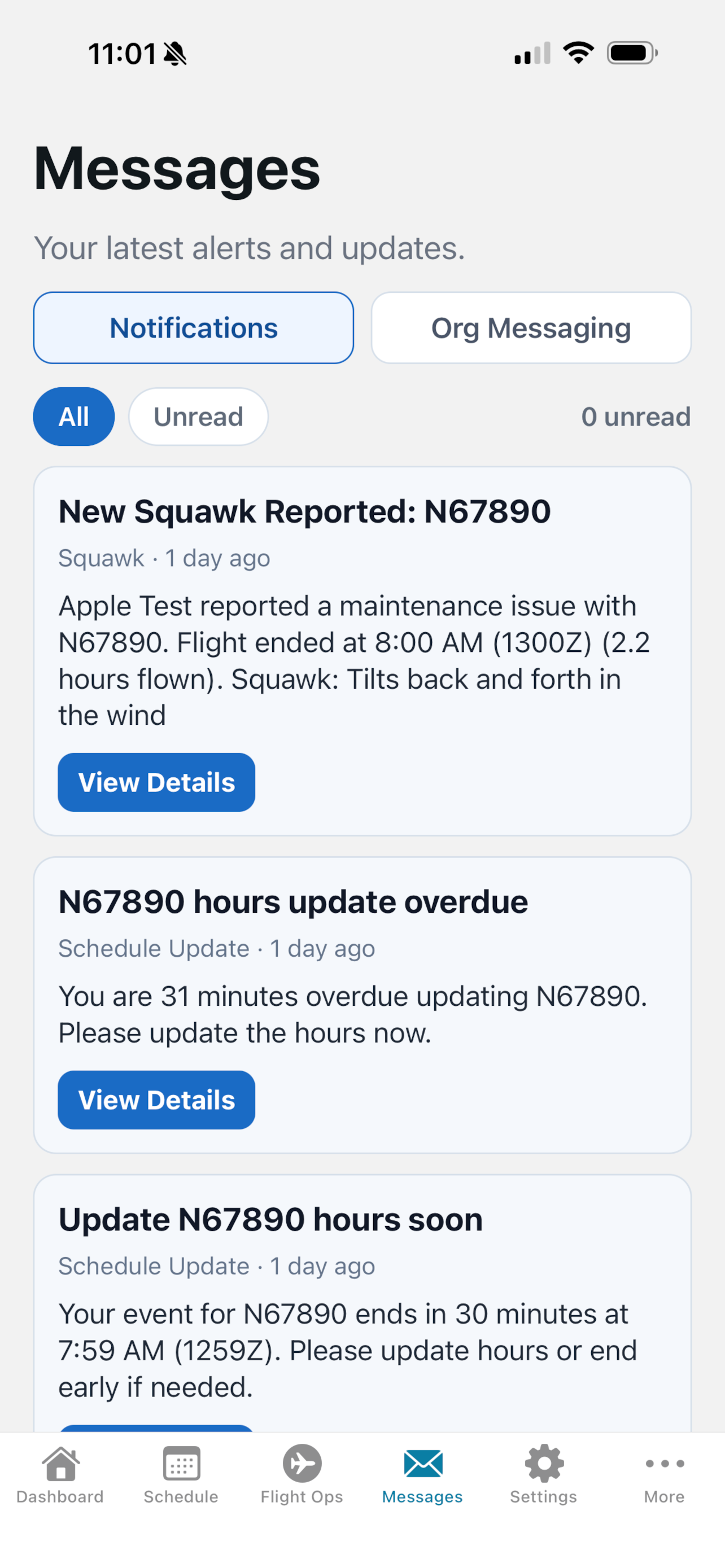Select the Notifications tab
Viewport: 725px width, 1568px height.
tap(193, 327)
